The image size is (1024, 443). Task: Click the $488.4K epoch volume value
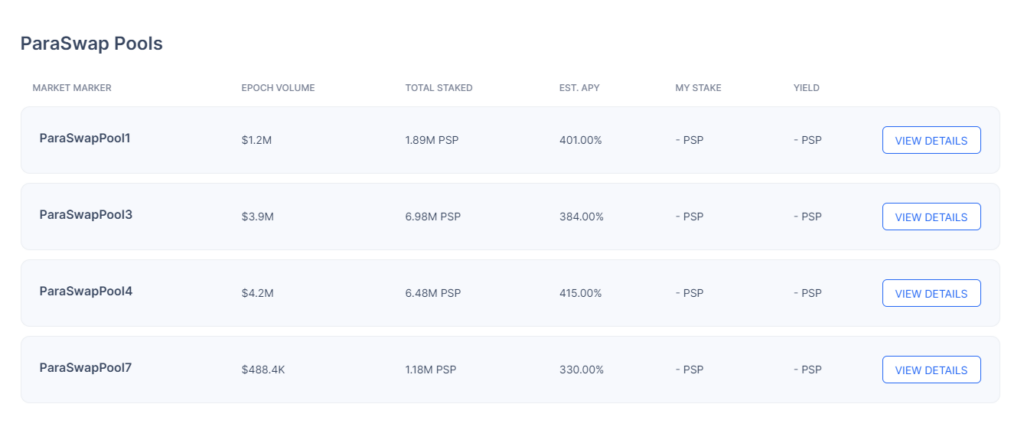(263, 370)
